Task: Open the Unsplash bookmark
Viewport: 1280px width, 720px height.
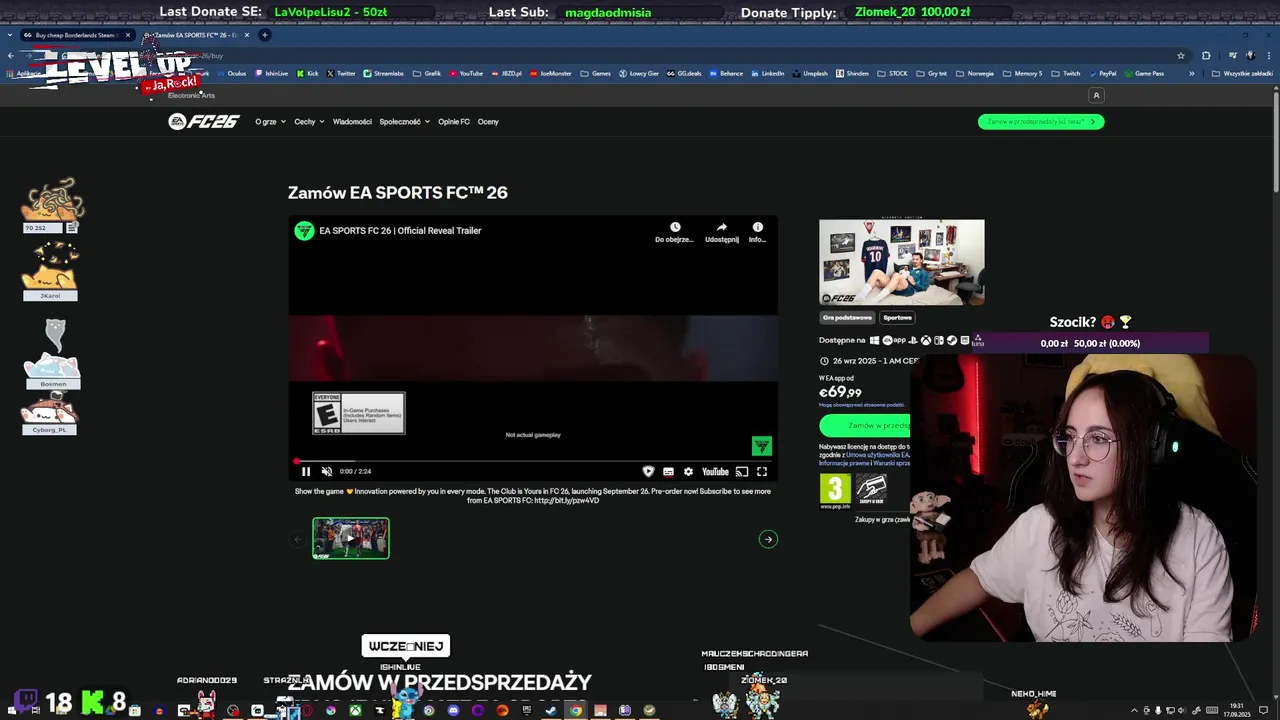Action: pos(810,73)
